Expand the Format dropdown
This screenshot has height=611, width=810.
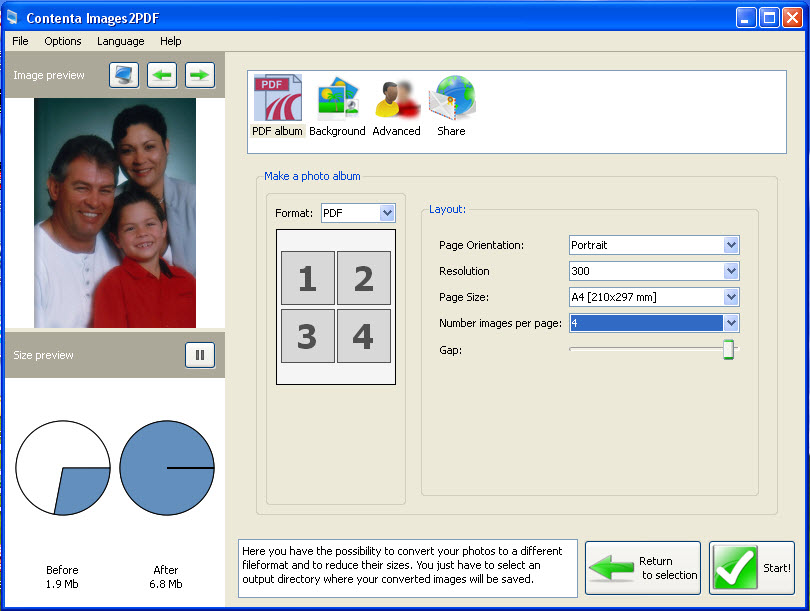(x=387, y=213)
